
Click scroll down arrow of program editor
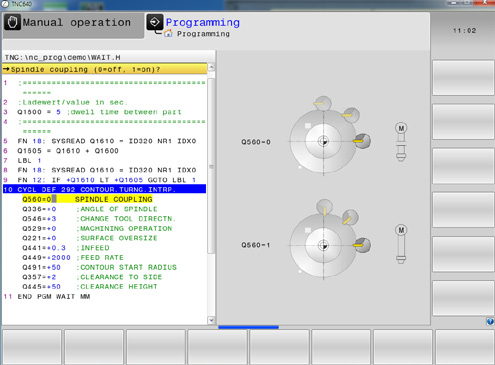tap(211, 320)
